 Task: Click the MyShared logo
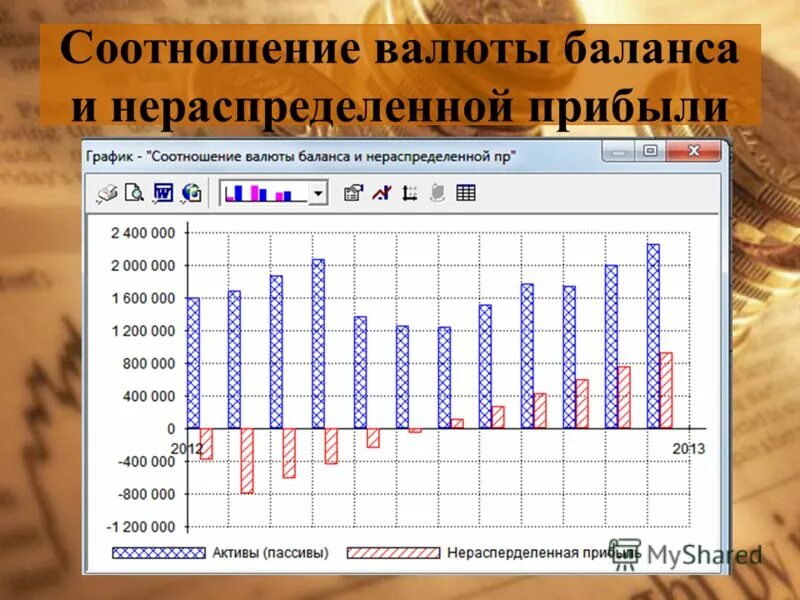(x=700, y=552)
